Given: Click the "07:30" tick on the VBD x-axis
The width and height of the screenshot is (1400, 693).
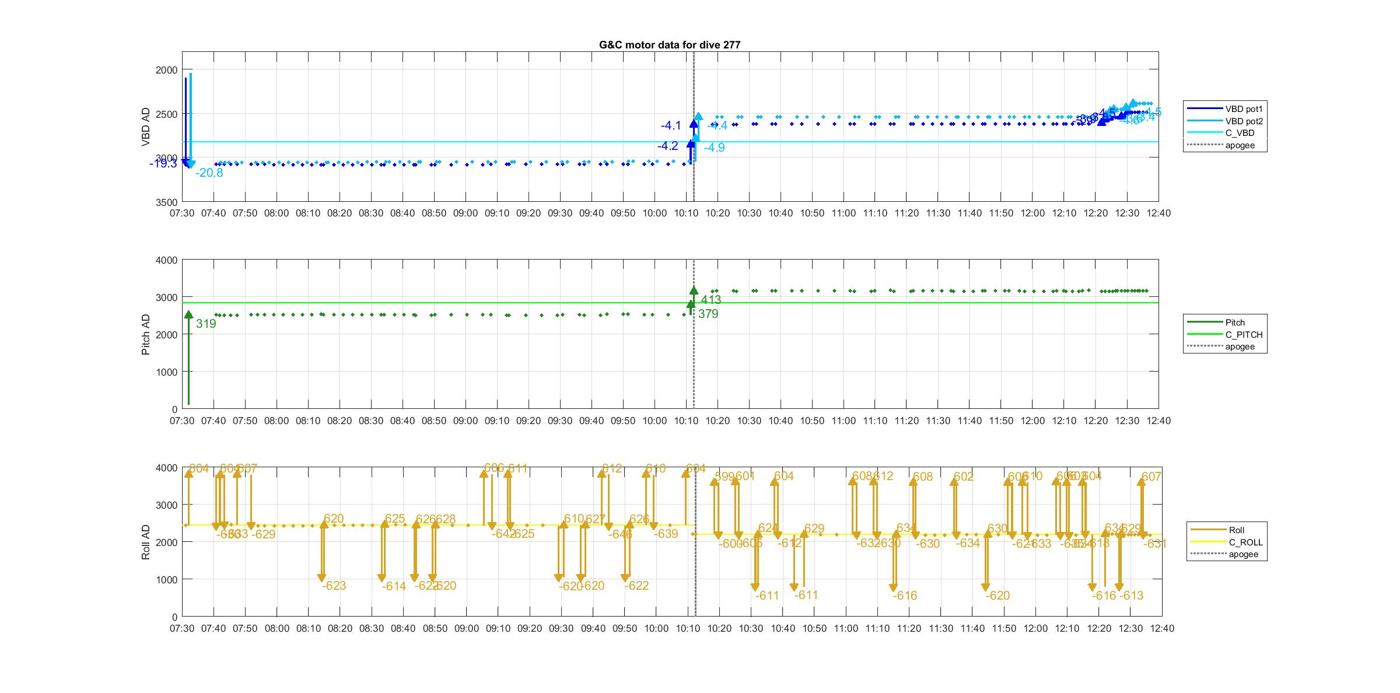Looking at the screenshot, I should 182,213.
